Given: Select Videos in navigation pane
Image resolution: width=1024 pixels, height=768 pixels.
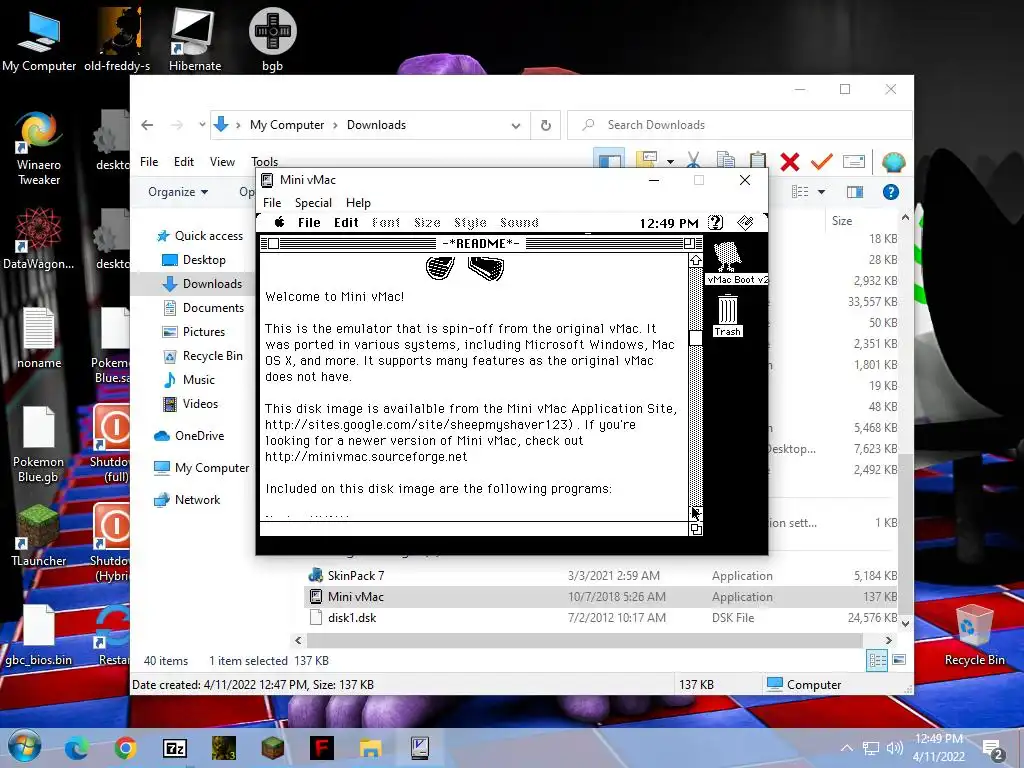Looking at the screenshot, I should point(190,404).
